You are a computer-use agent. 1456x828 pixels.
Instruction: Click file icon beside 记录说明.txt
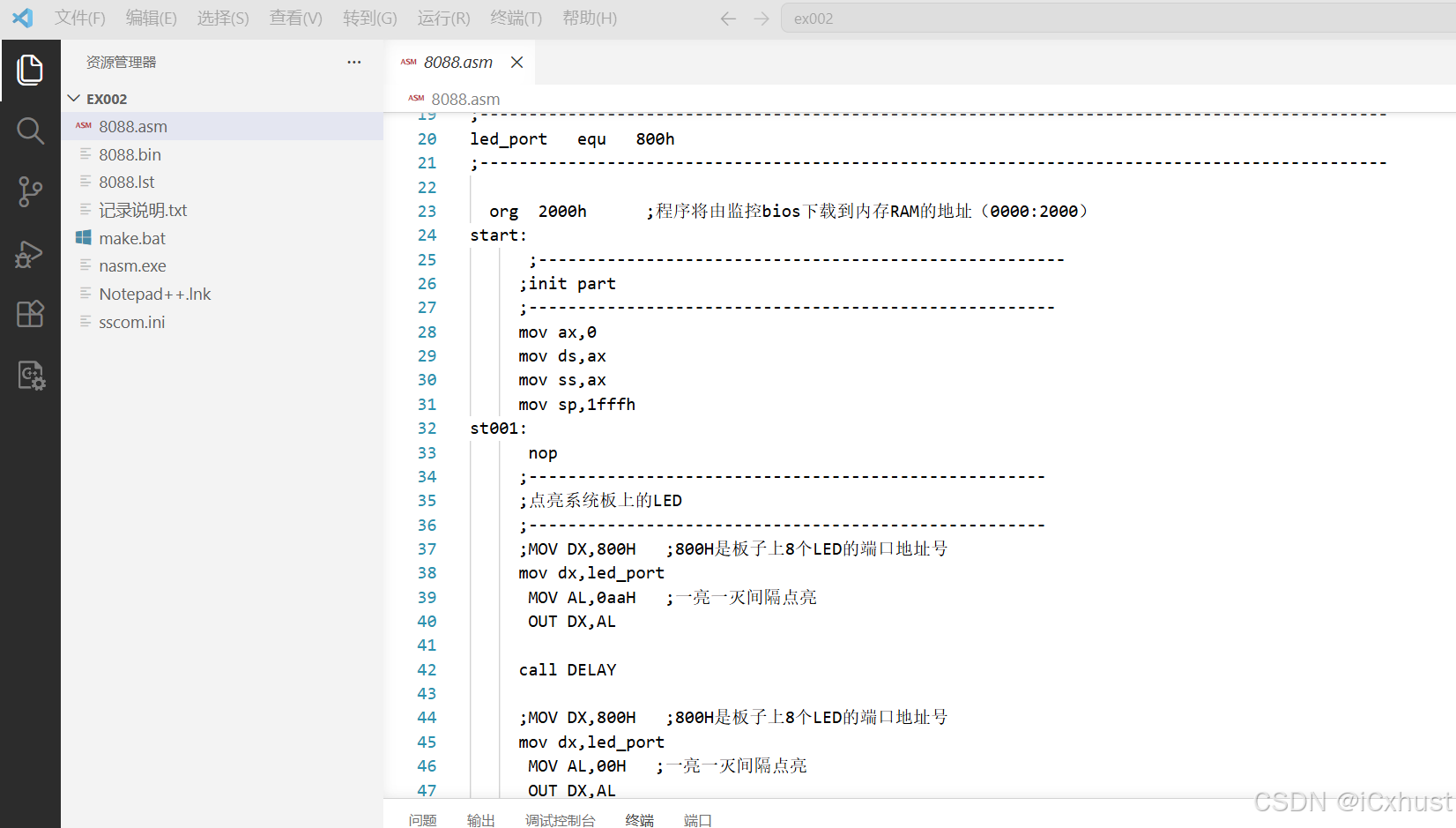click(85, 209)
